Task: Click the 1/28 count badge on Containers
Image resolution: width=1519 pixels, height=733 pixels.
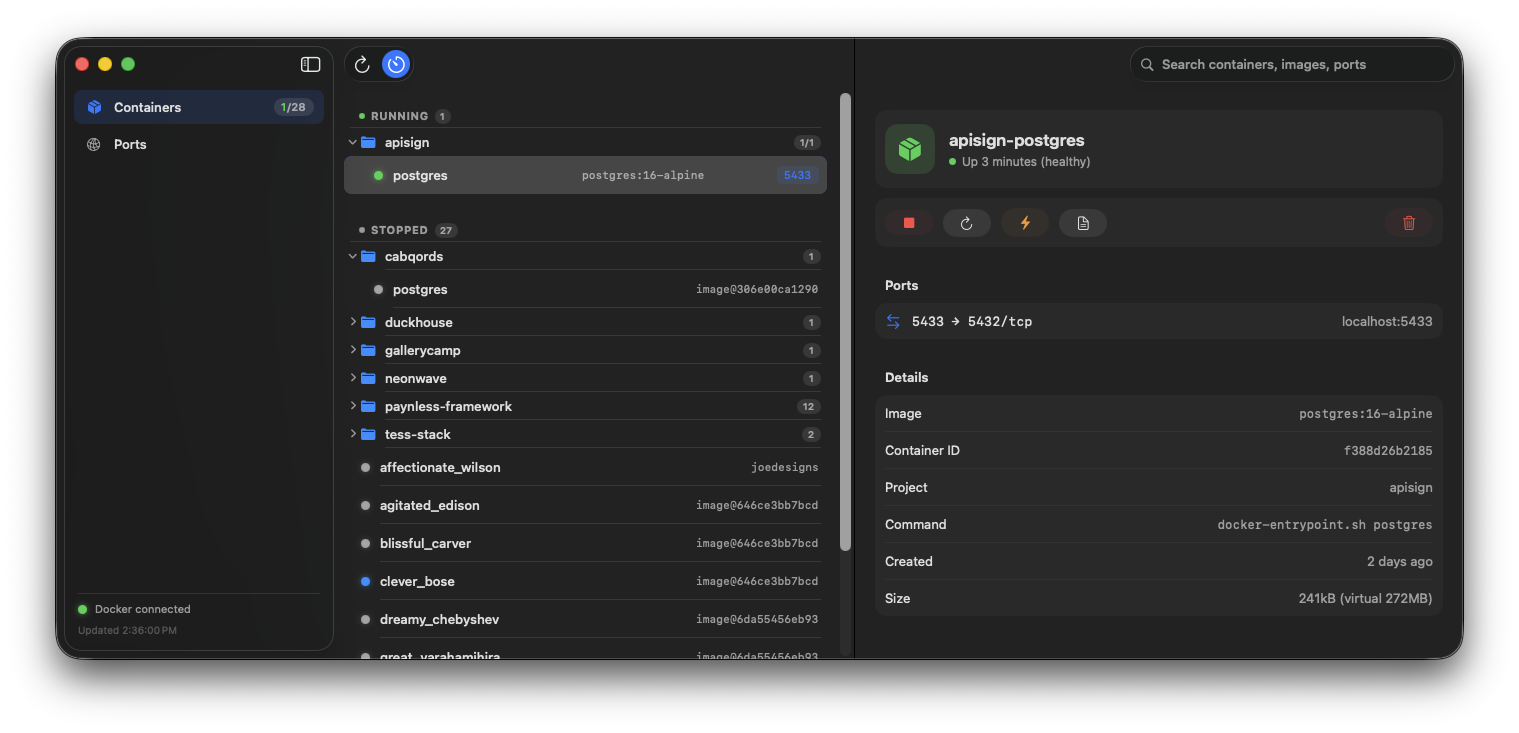Action: pos(293,107)
